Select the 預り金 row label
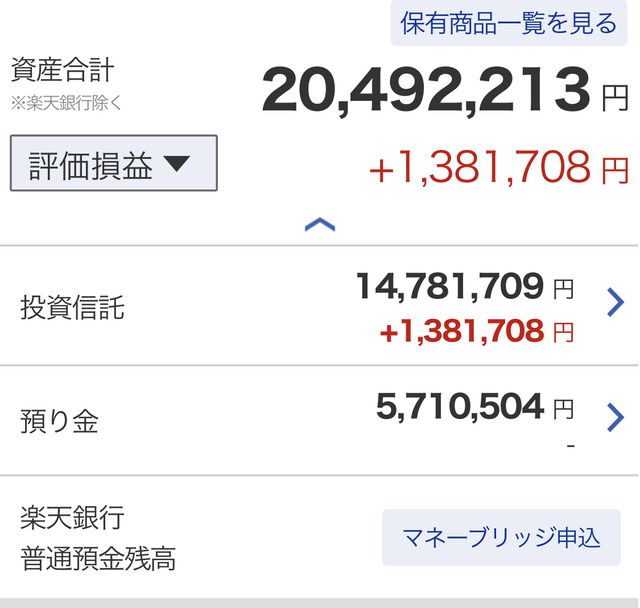 click(59, 421)
